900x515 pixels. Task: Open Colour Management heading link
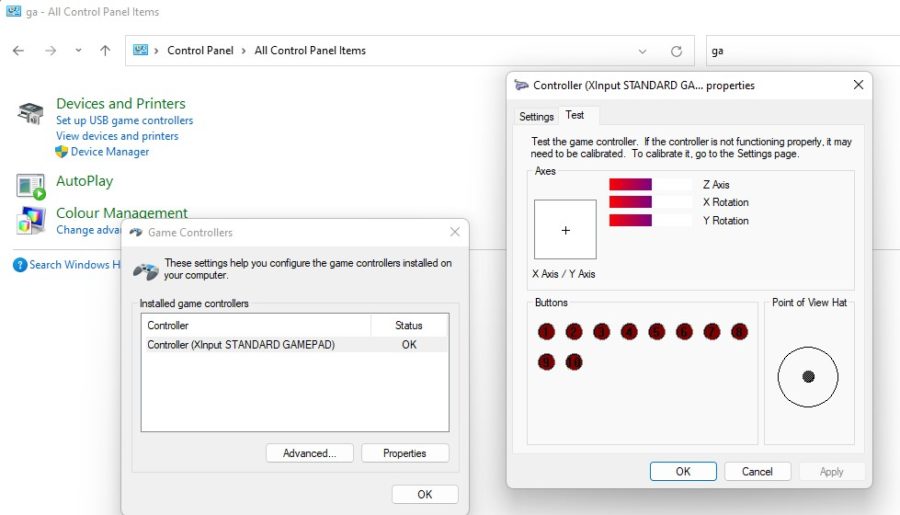122,212
